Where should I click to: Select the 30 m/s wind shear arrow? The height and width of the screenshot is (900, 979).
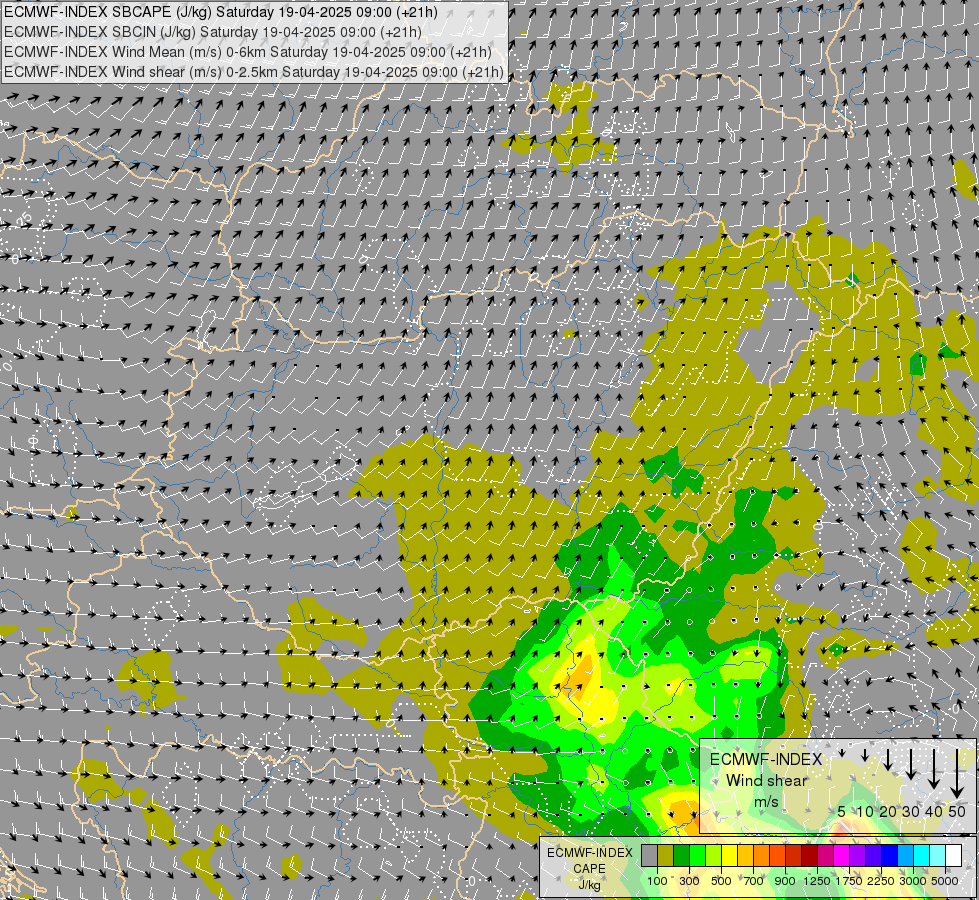(x=911, y=764)
